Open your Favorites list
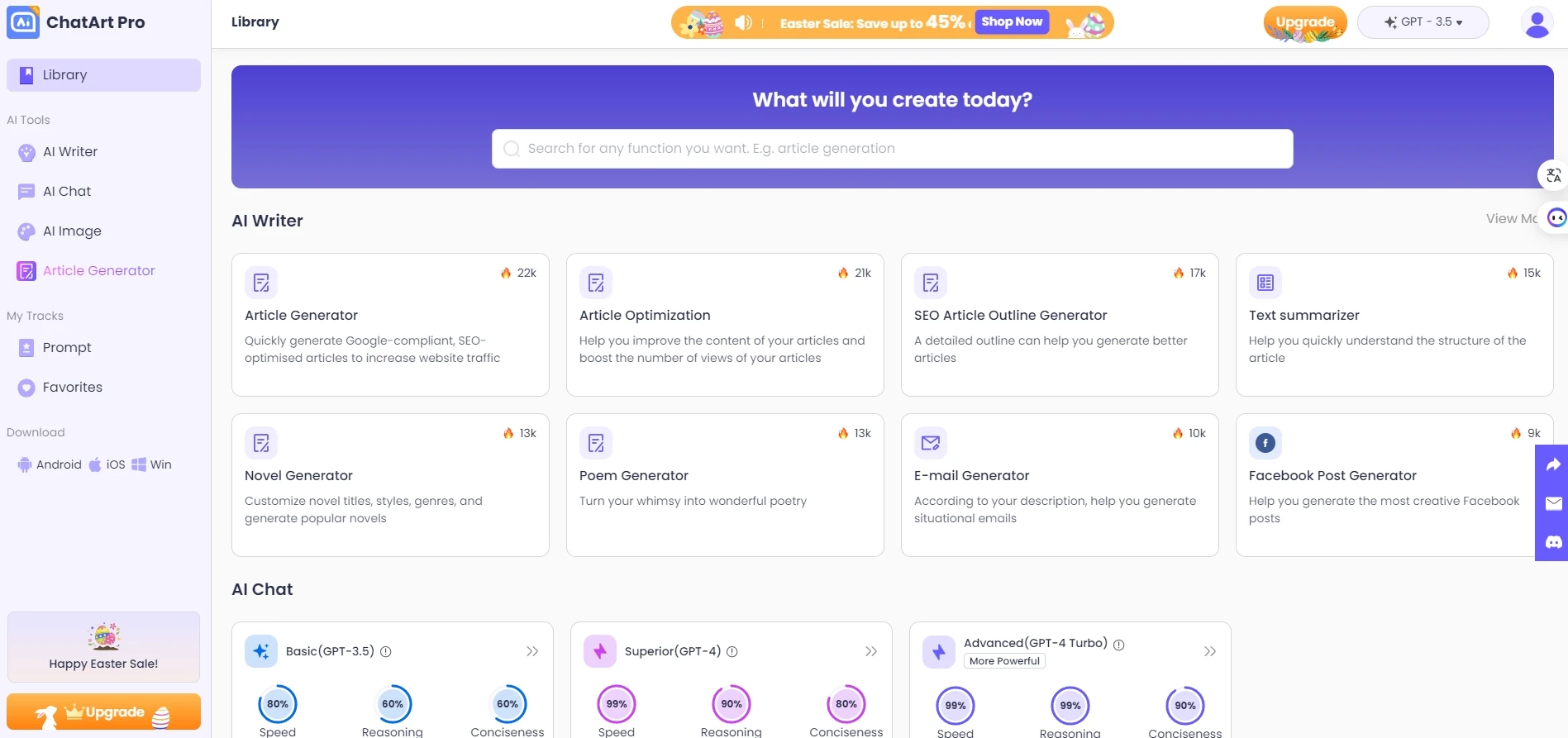 [x=72, y=387]
